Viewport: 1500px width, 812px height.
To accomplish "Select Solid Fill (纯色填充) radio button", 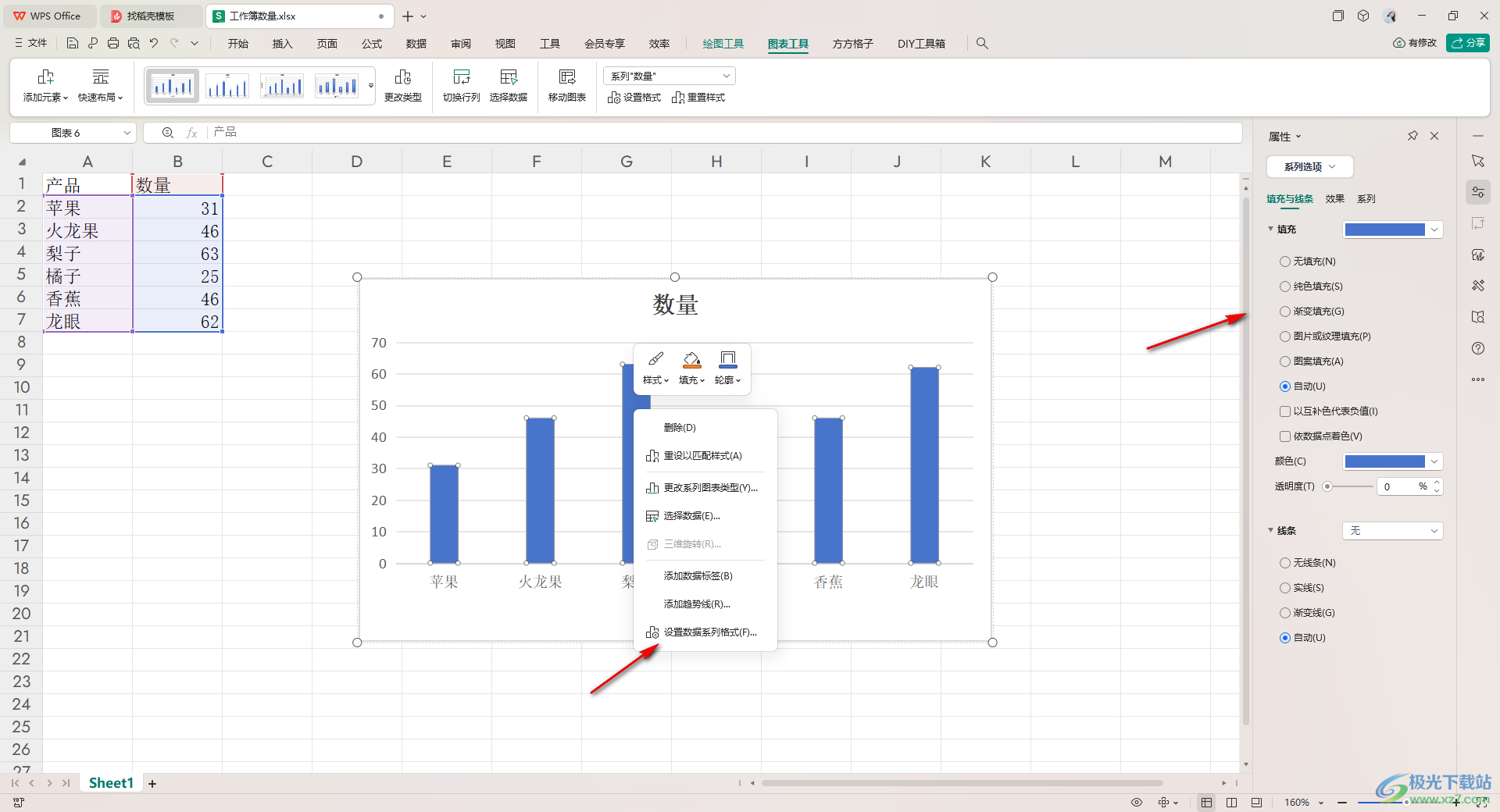I will tap(1284, 287).
